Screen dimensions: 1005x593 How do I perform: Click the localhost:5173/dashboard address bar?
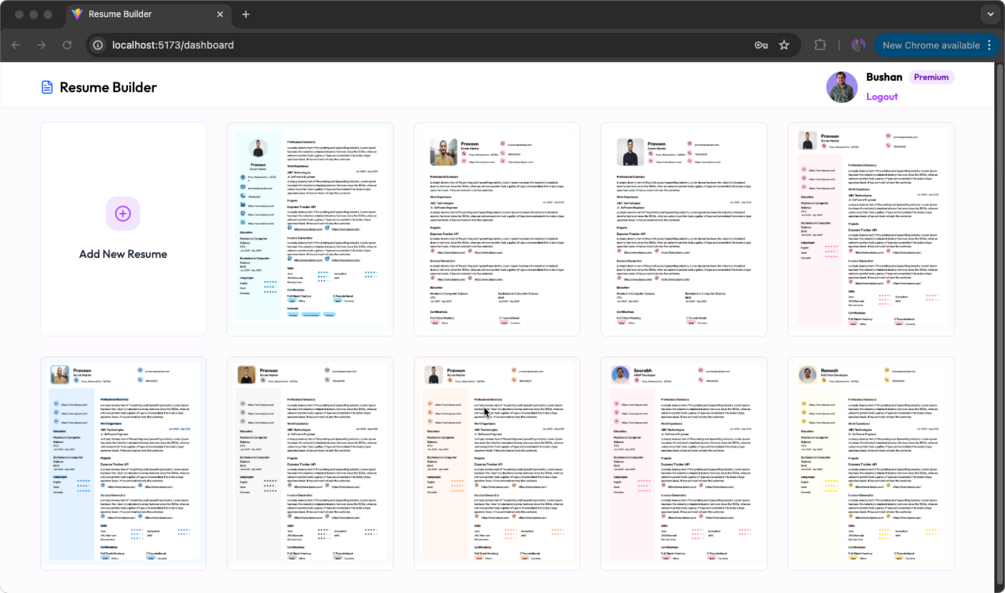pyautogui.click(x=442, y=45)
